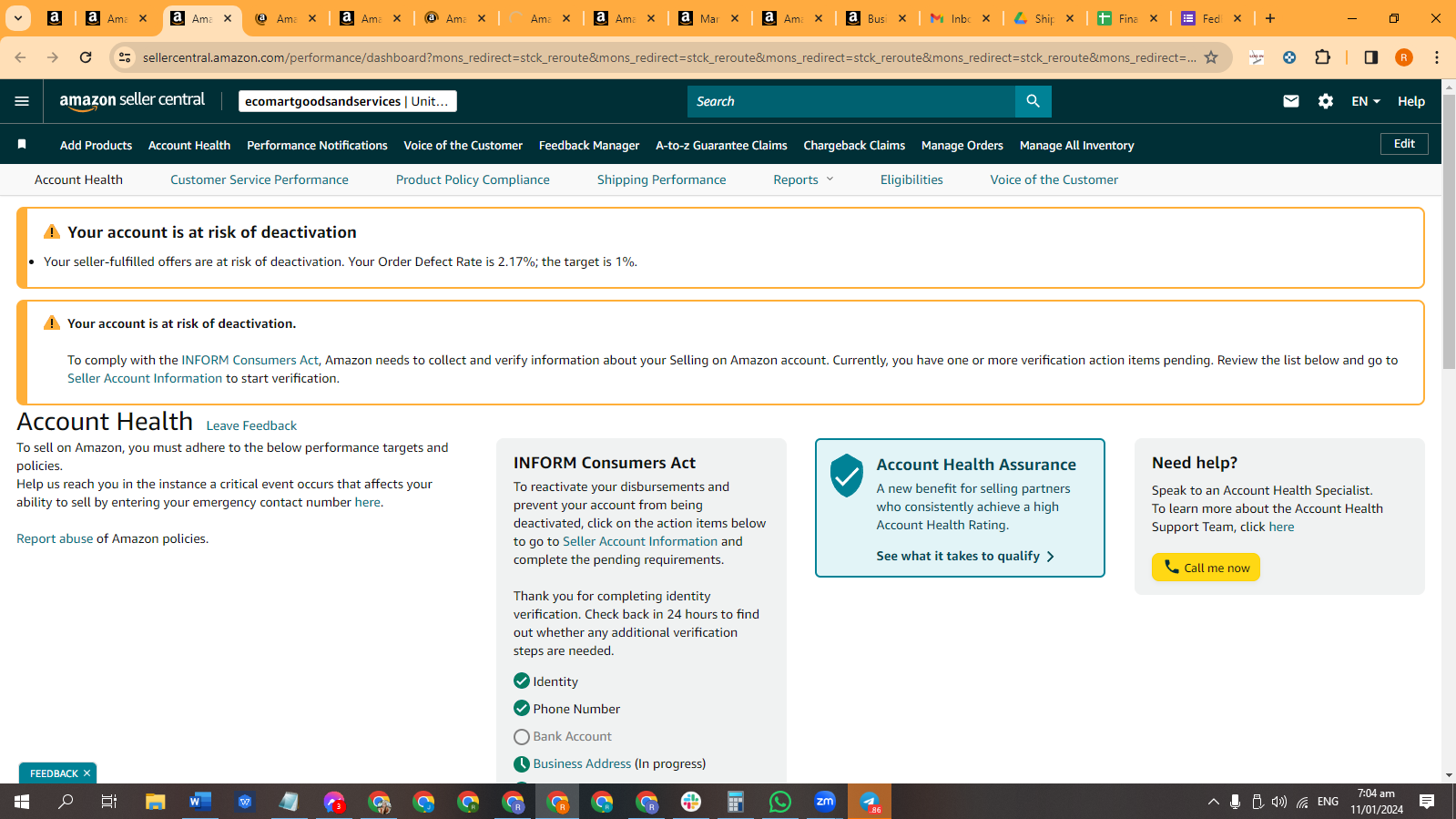Screen dimensions: 1456x819
Task: Open Windows taskbar search
Action: [x=66, y=802]
